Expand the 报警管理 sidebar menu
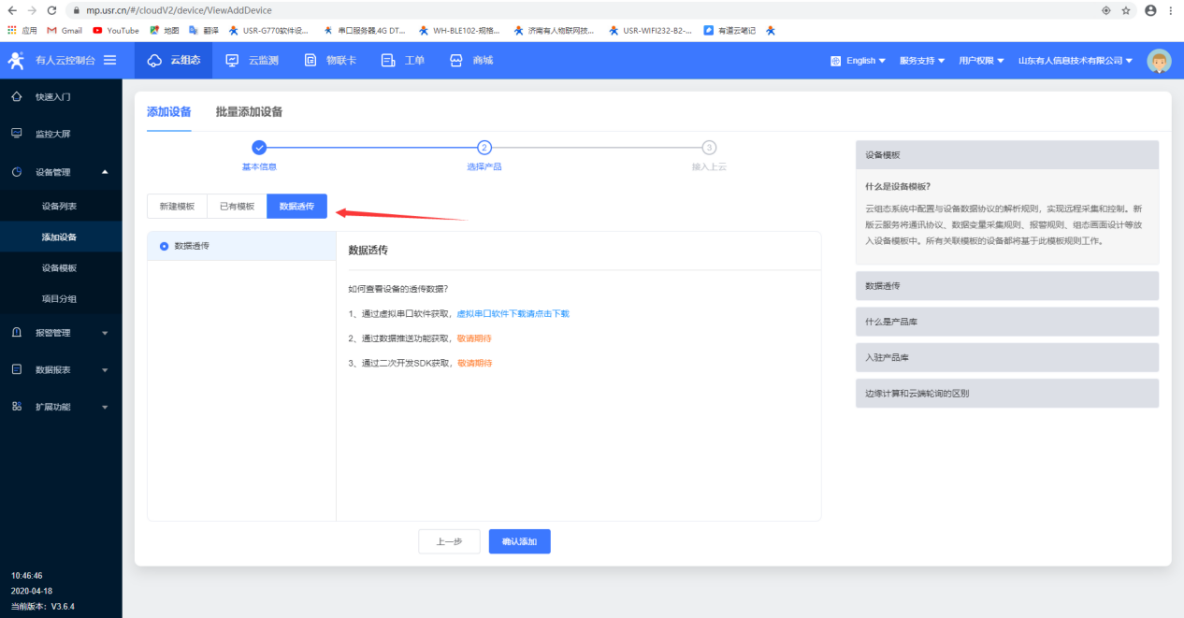The height and width of the screenshot is (618, 1184). click(x=60, y=333)
